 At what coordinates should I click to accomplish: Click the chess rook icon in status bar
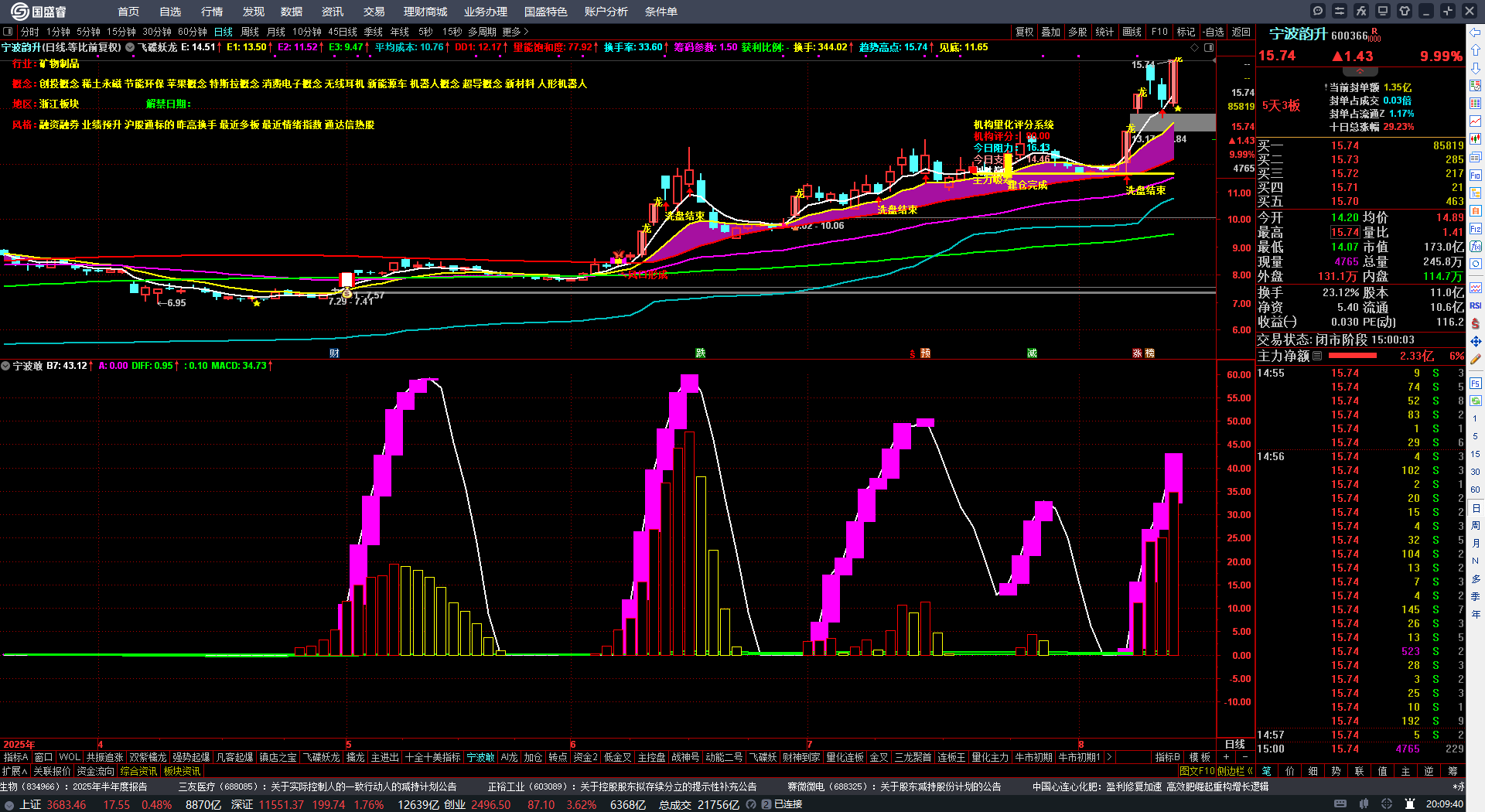point(1410,804)
